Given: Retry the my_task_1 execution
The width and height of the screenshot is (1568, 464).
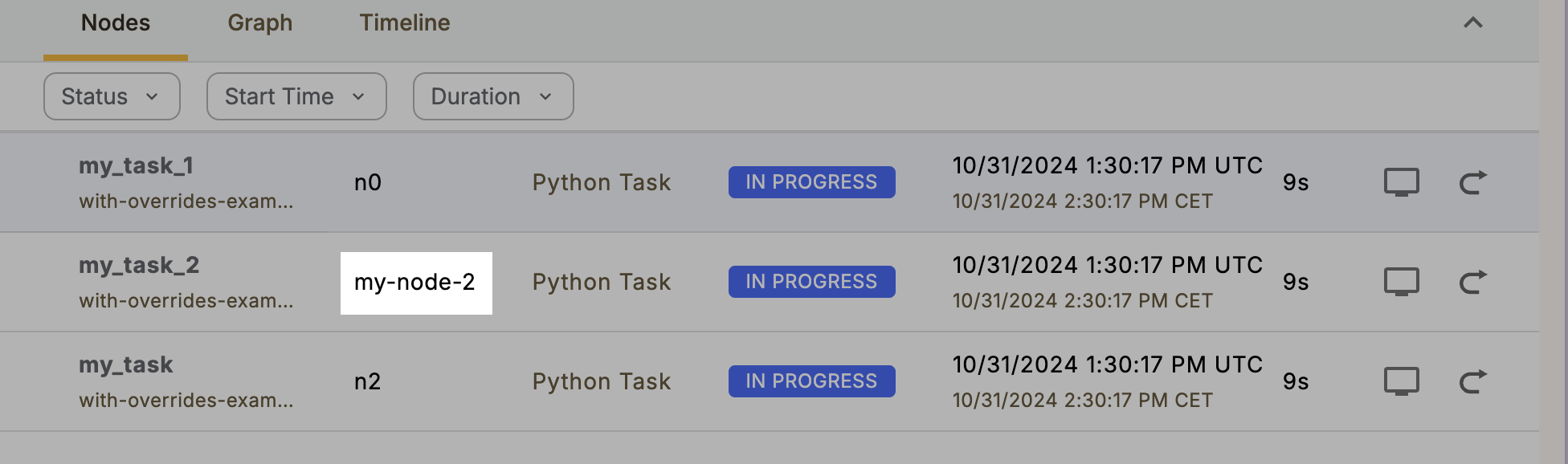Looking at the screenshot, I should coord(1472,182).
